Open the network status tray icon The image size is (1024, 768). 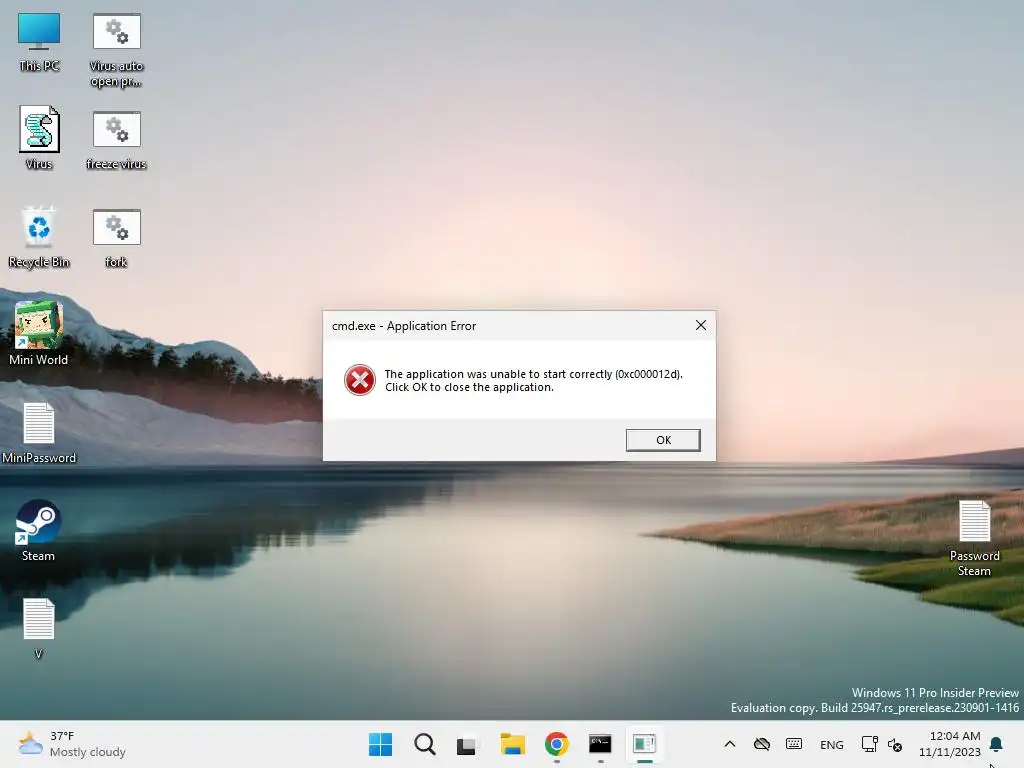pos(869,744)
